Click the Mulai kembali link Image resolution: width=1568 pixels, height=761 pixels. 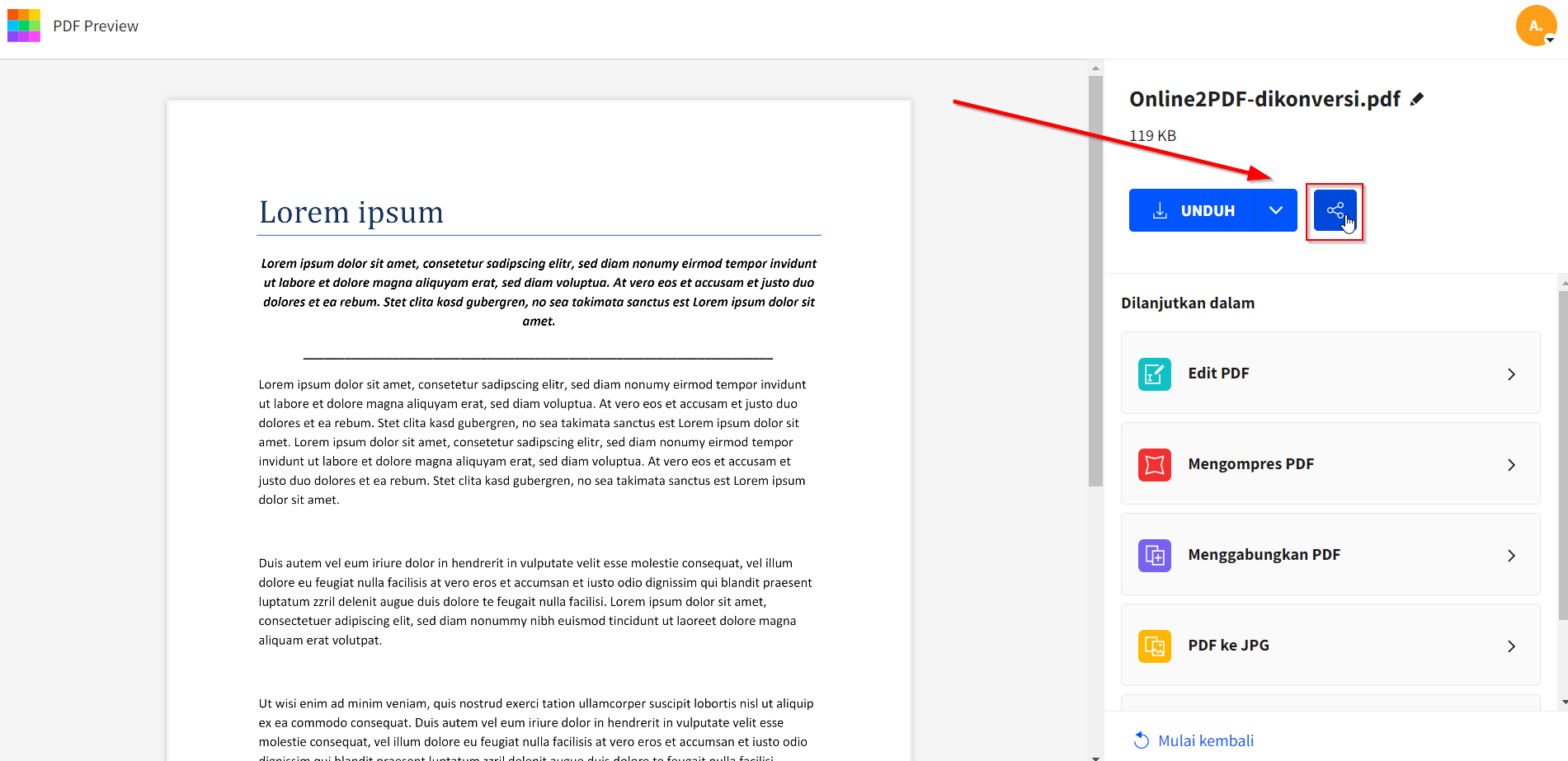(x=1206, y=740)
